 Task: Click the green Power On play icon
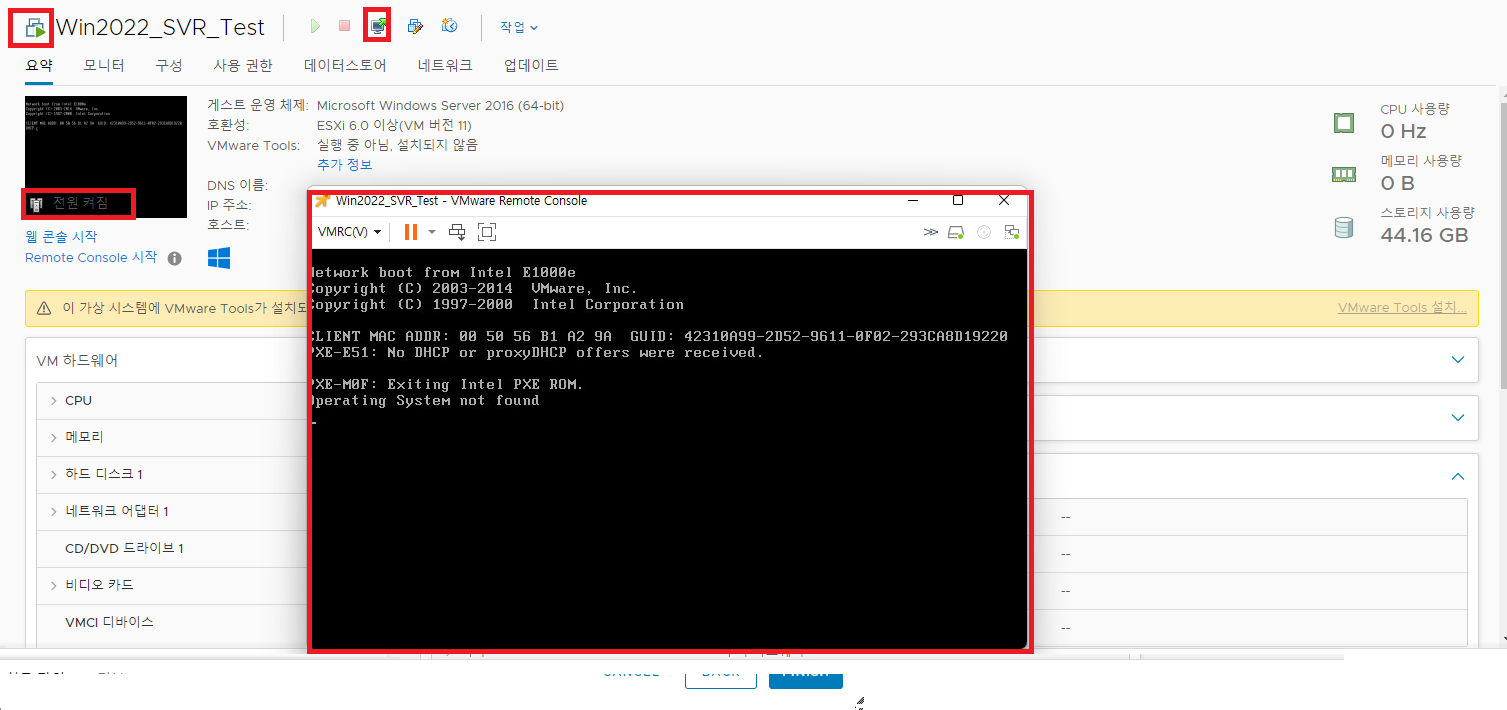pyautogui.click(x=315, y=26)
